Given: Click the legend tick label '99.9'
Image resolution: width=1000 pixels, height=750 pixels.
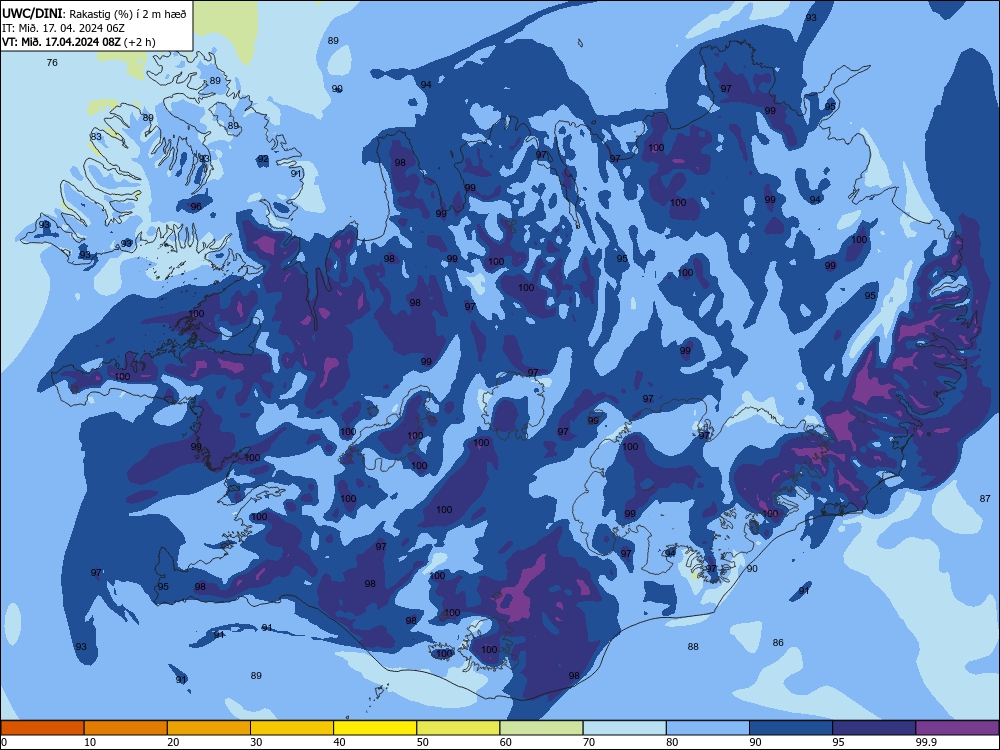Looking at the screenshot, I should (926, 742).
